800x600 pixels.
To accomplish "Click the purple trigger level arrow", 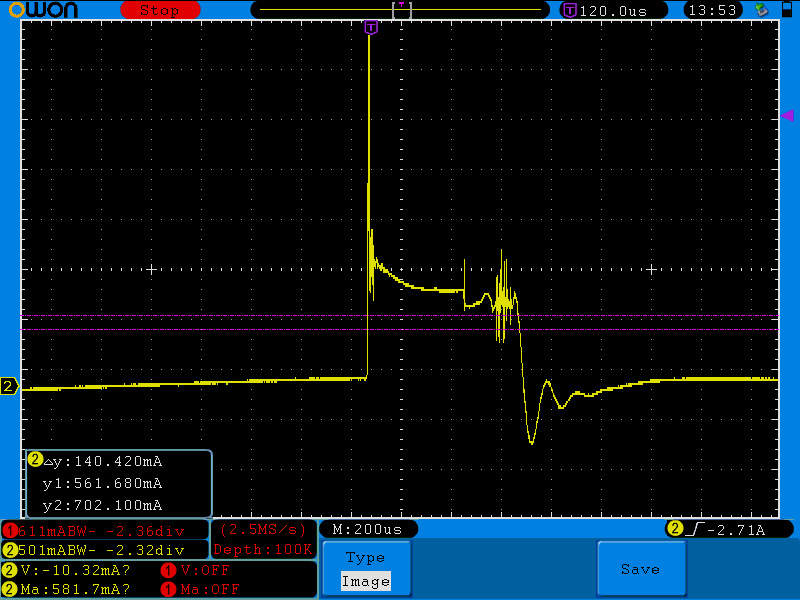I will coord(786,116).
